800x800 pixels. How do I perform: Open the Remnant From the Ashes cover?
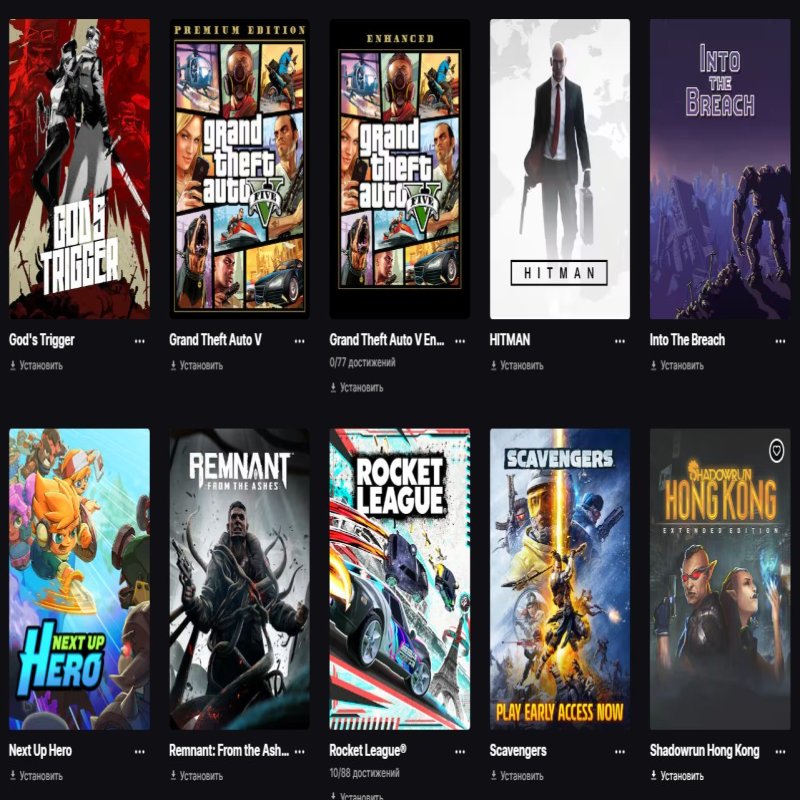[239, 579]
